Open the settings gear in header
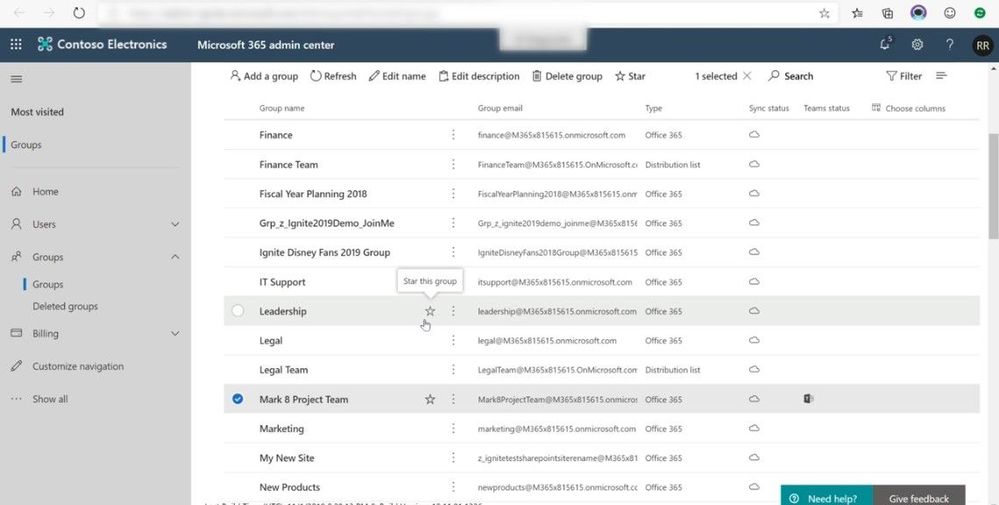 tap(917, 45)
